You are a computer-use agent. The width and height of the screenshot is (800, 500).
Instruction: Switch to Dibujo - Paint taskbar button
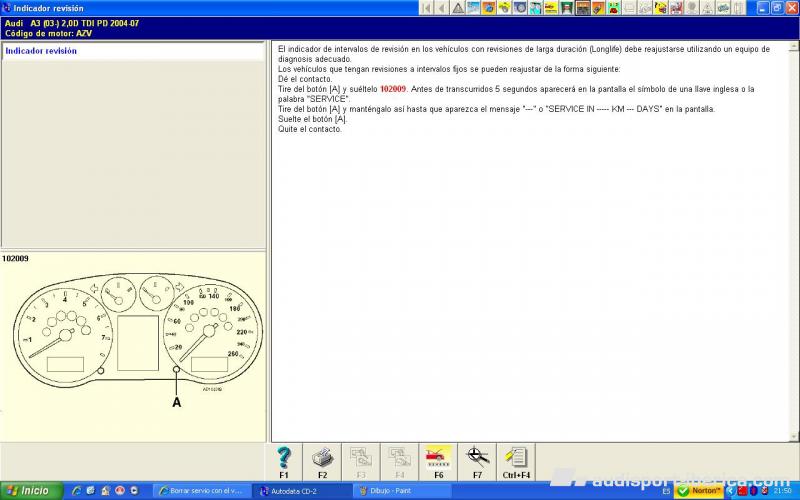tap(403, 491)
